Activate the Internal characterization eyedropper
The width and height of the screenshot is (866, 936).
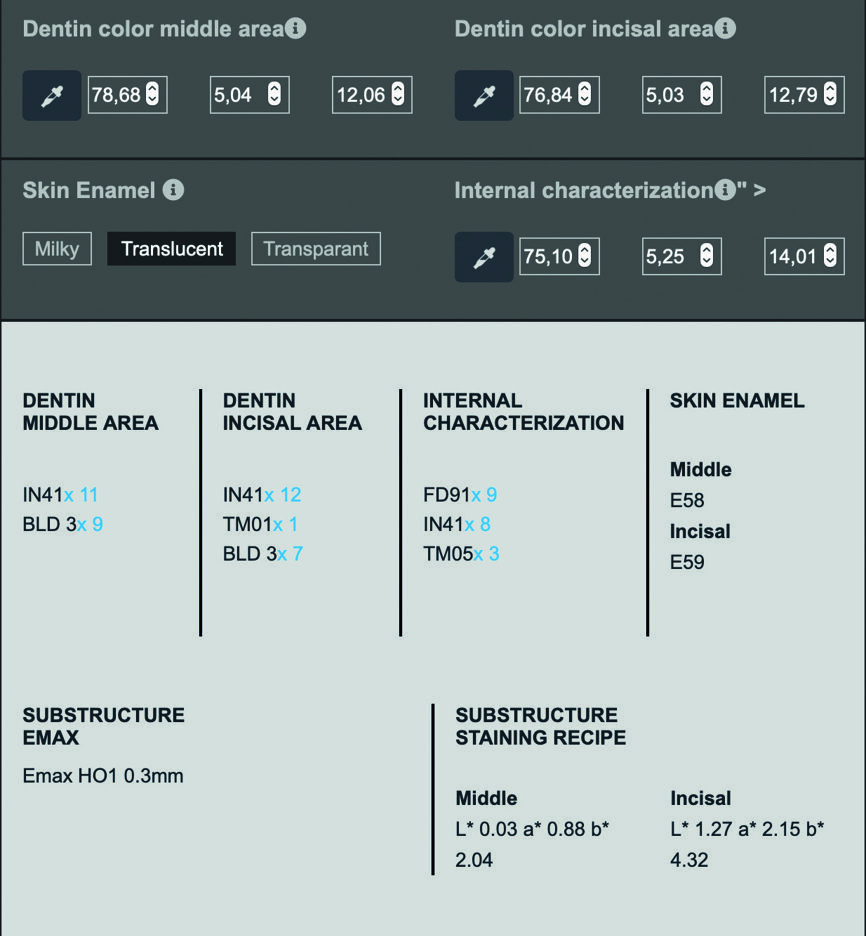coord(484,257)
